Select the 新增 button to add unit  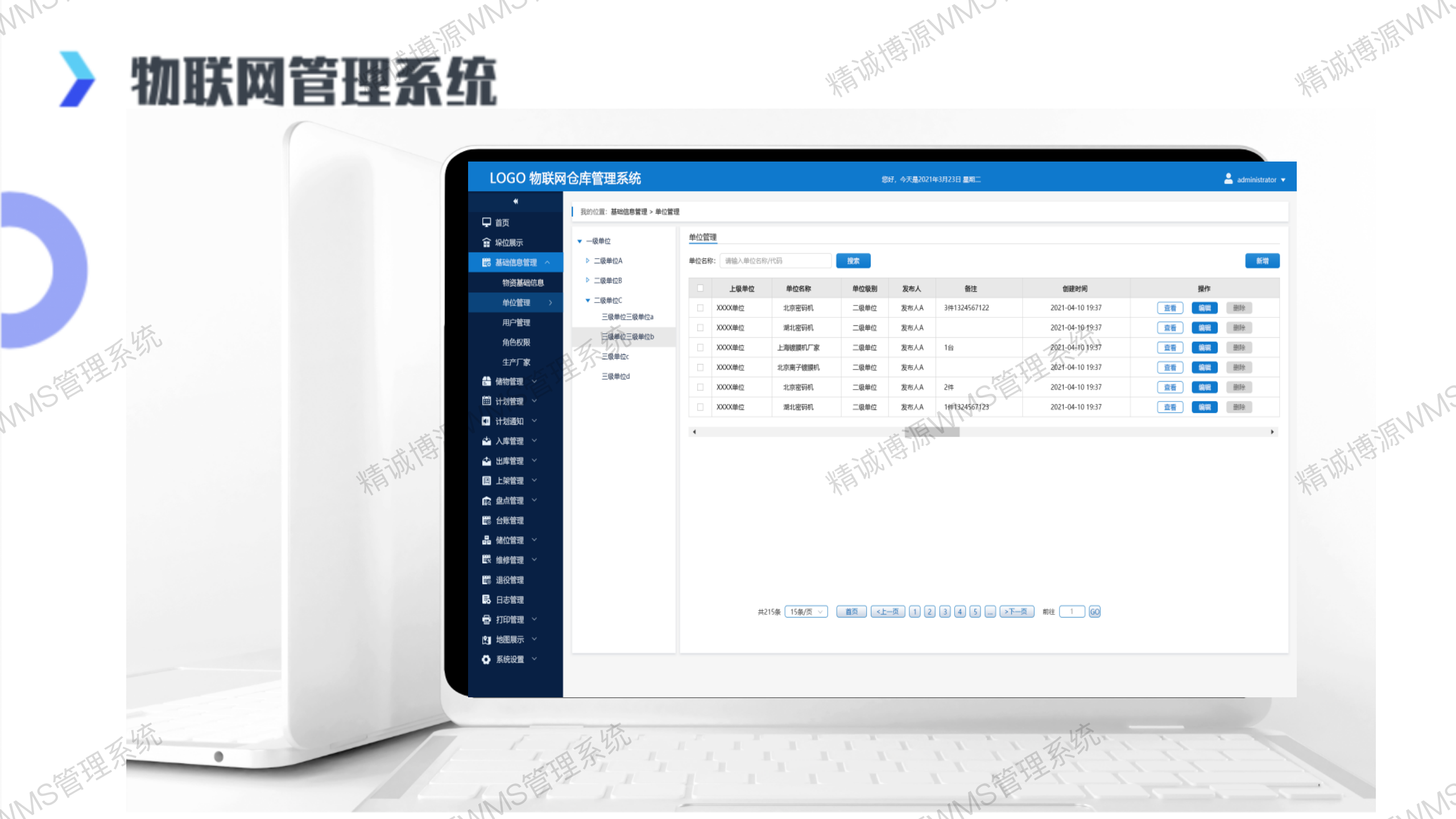[1262, 260]
